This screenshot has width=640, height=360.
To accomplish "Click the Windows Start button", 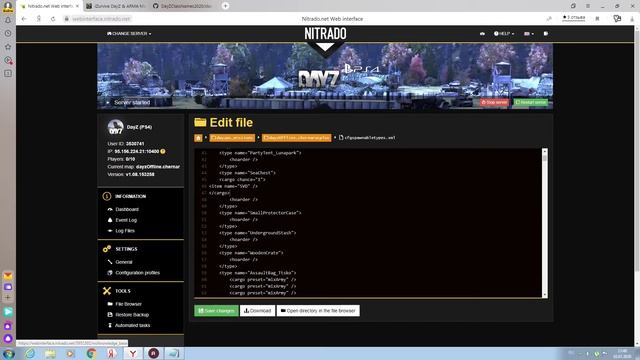I will 9,353.
